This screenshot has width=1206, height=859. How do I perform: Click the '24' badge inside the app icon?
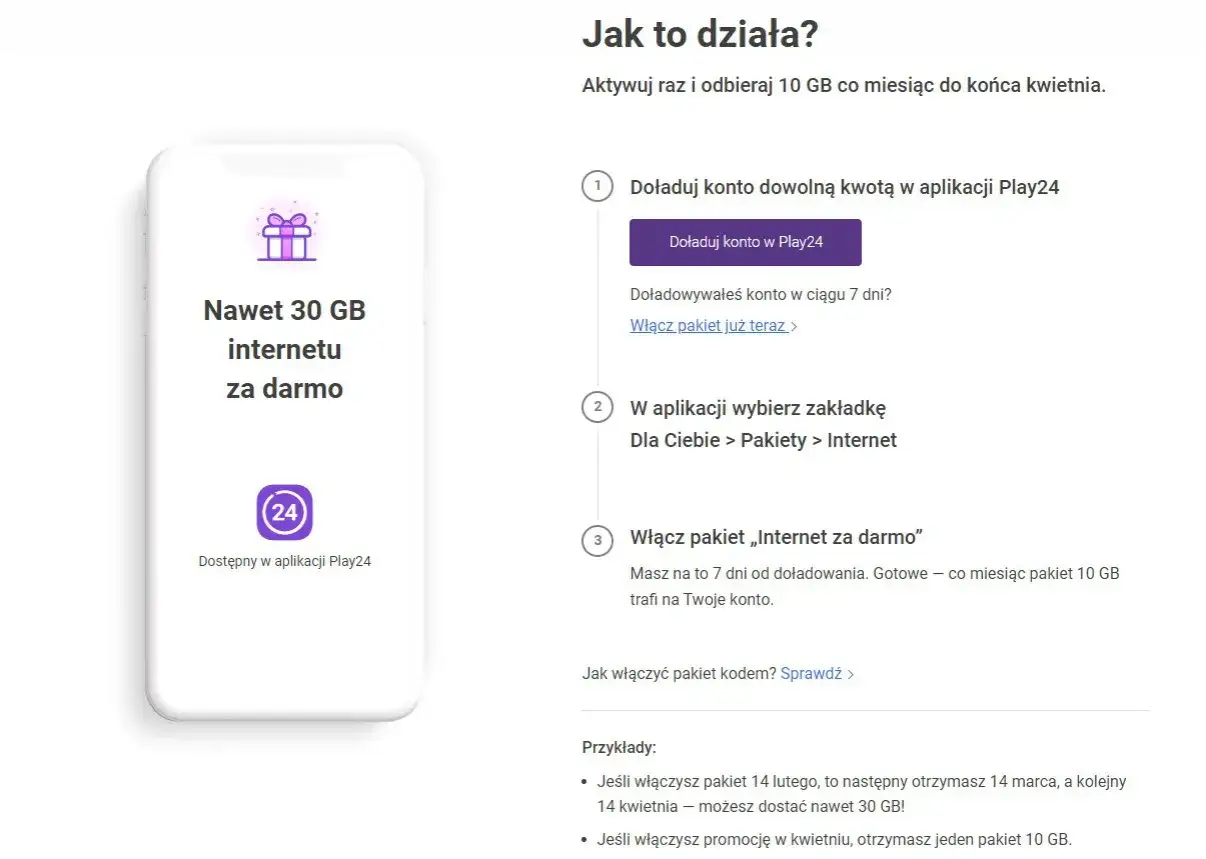[x=285, y=512]
